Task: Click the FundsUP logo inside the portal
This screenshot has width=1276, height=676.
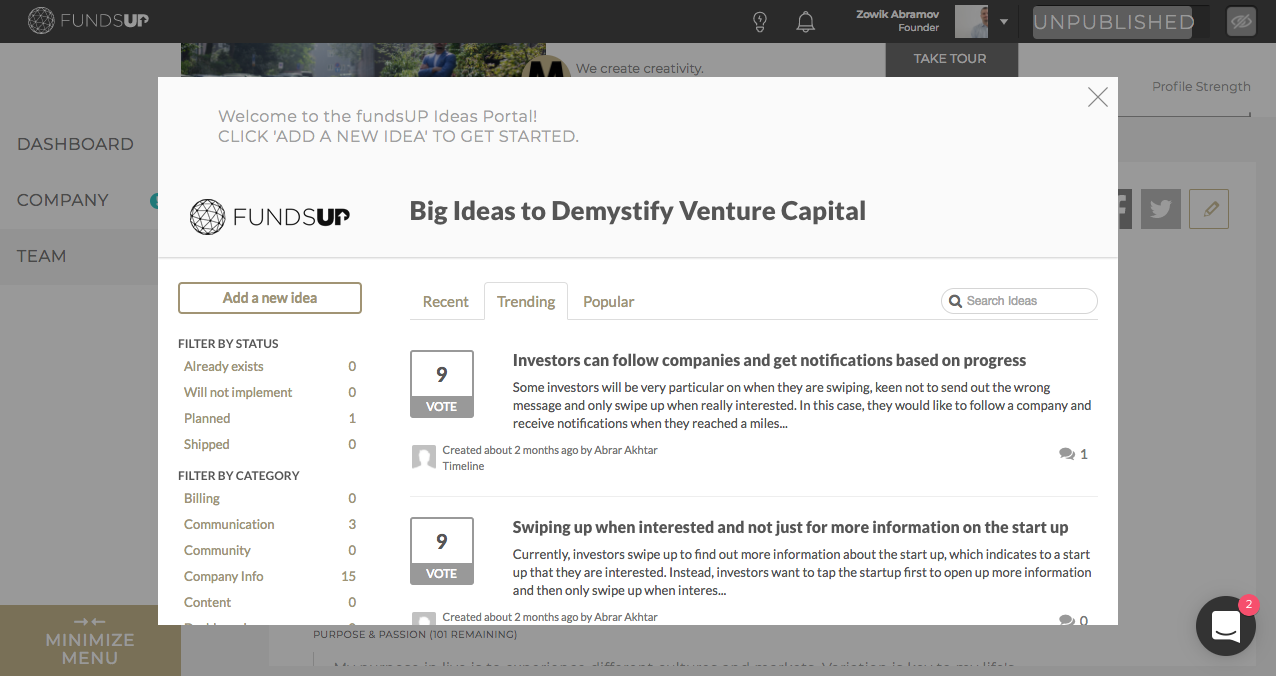Action: (x=270, y=216)
